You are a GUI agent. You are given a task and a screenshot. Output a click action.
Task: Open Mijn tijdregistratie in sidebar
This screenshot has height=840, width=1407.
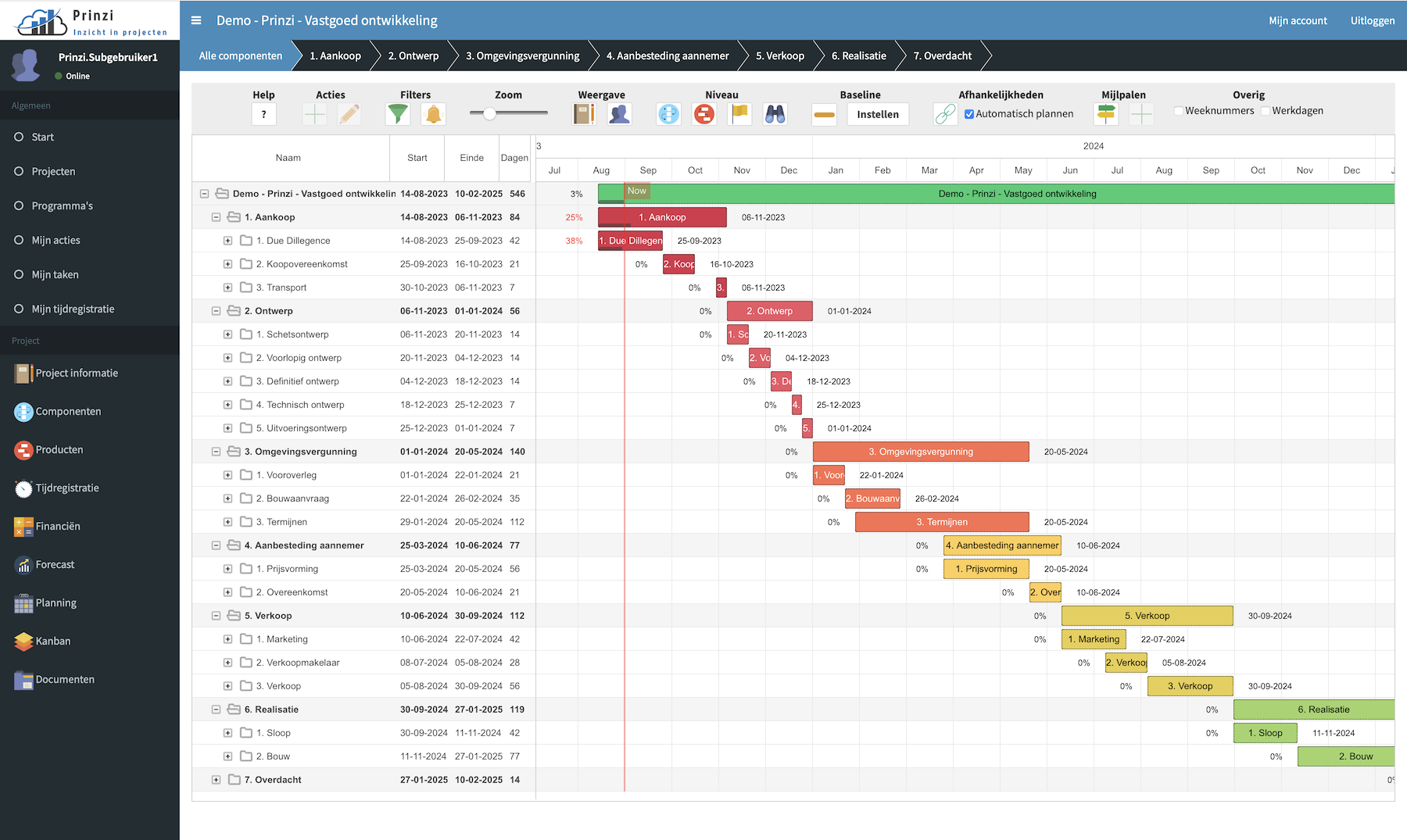pos(73,309)
